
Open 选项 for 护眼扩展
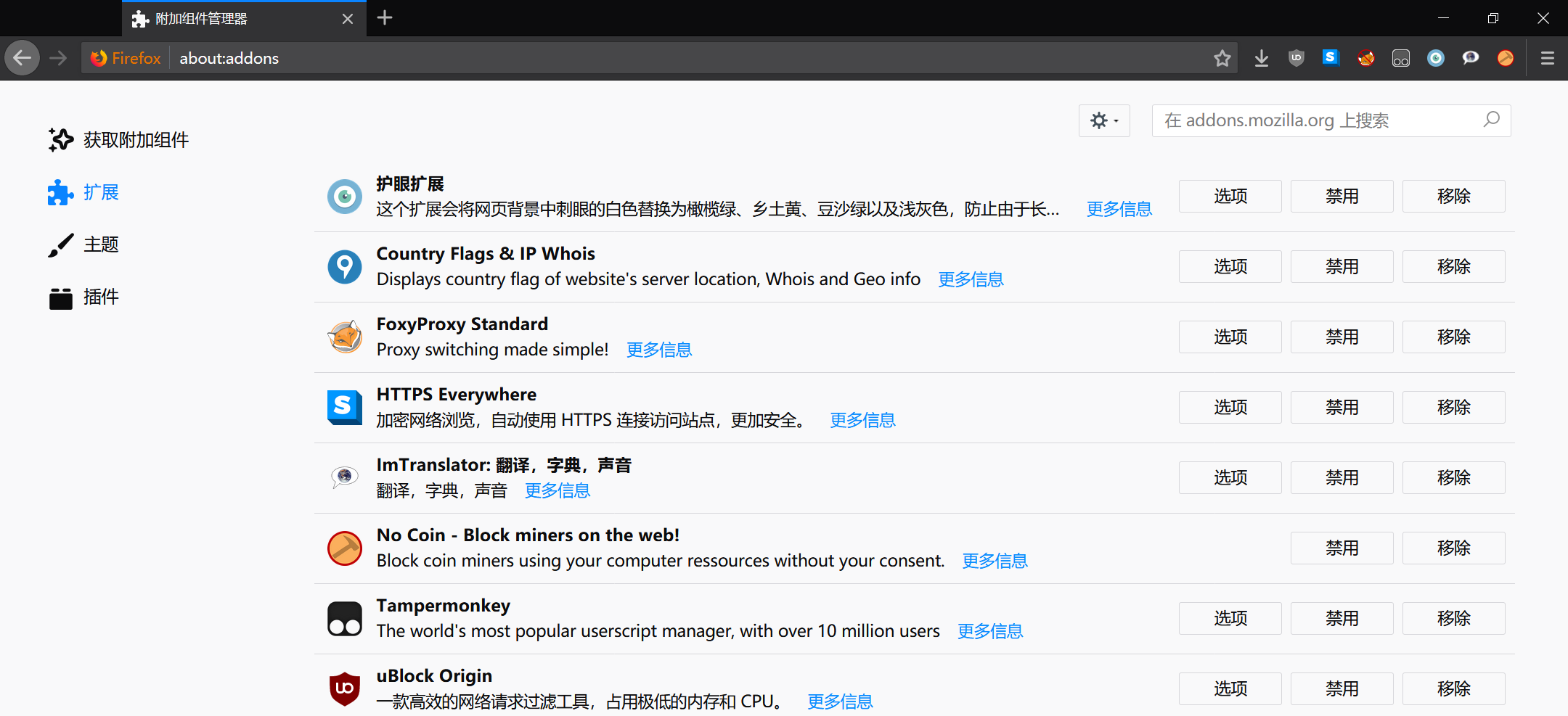click(x=1230, y=197)
